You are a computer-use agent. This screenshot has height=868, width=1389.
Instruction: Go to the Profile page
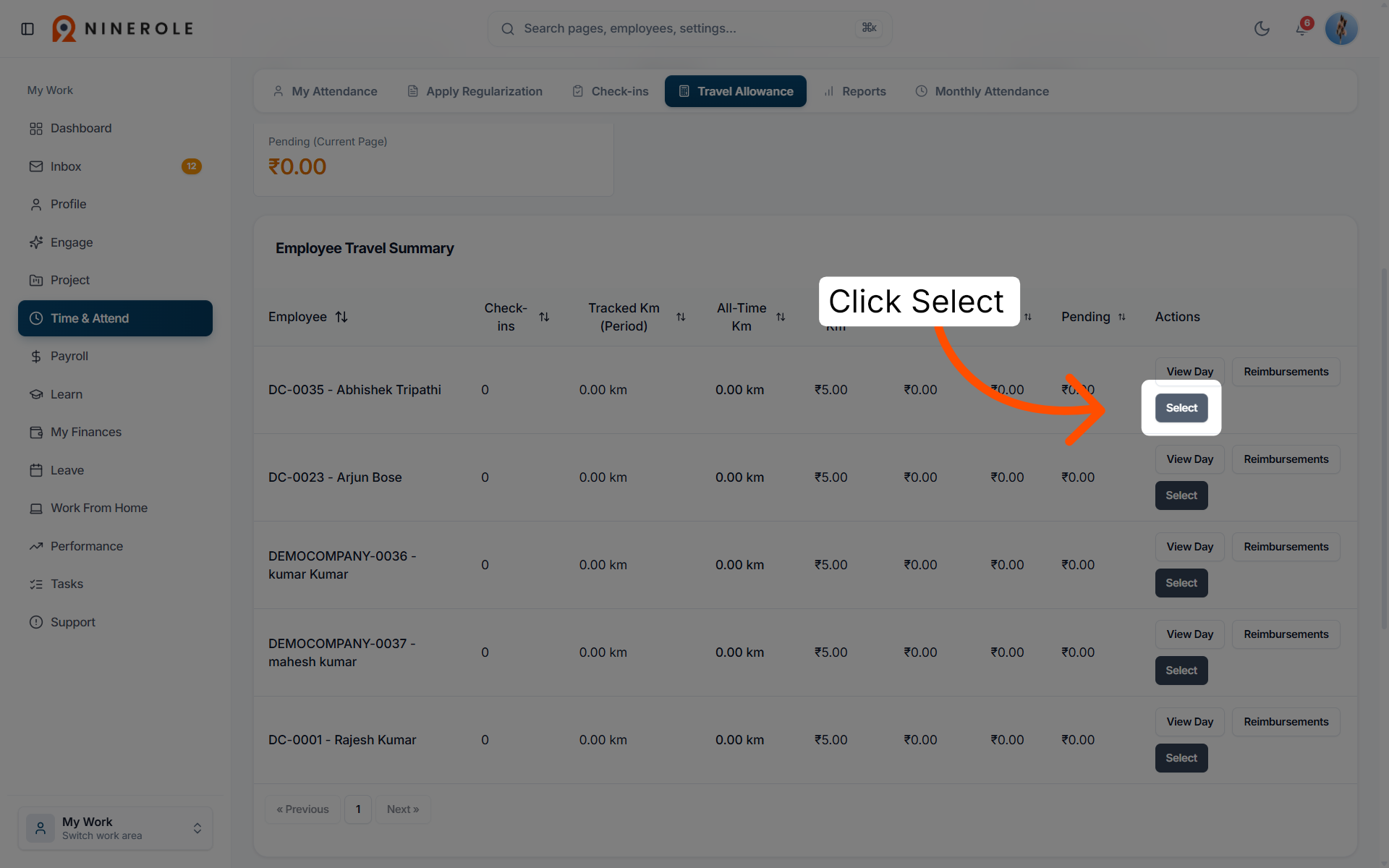coord(115,204)
